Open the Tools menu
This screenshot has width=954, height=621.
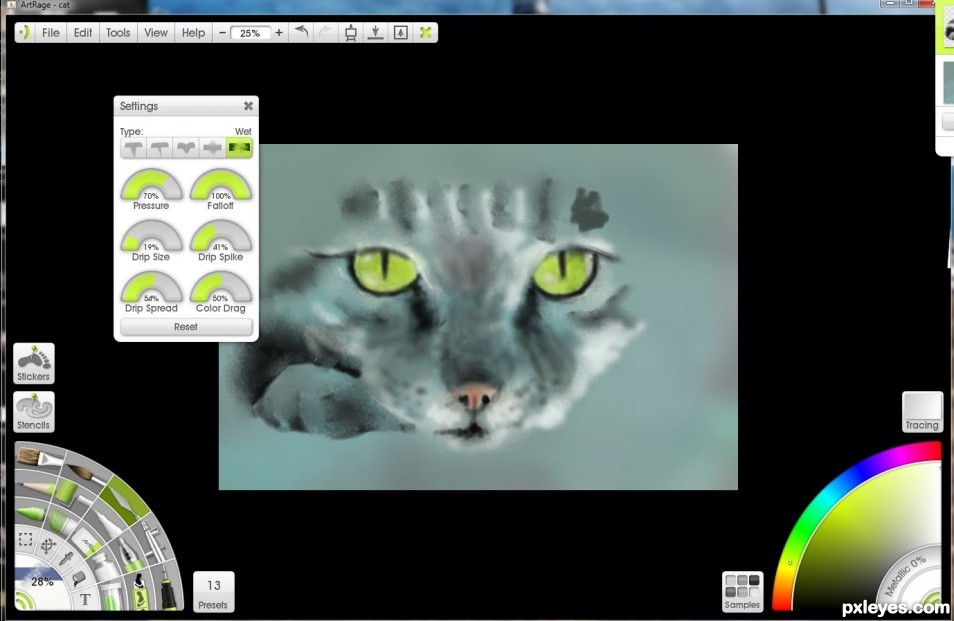click(118, 32)
